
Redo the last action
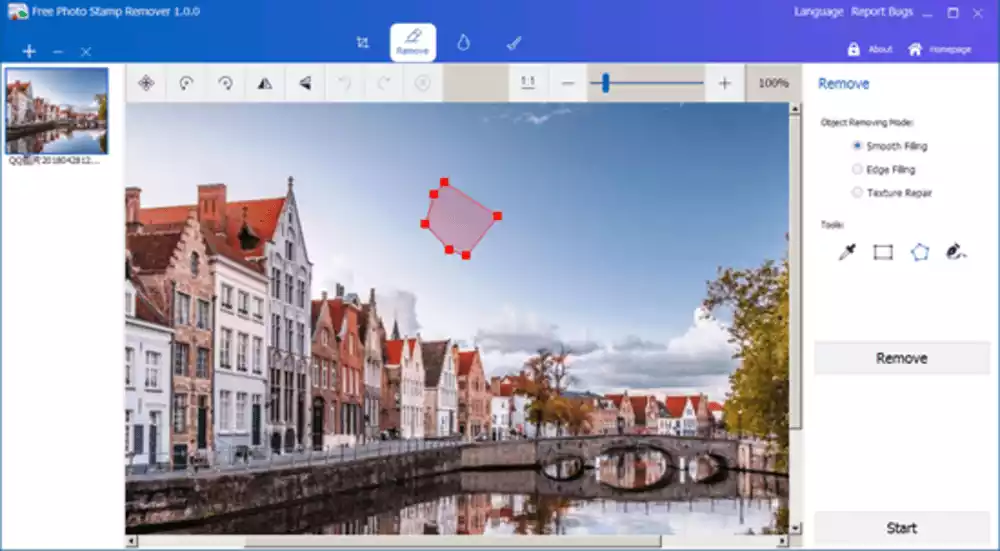coord(384,83)
